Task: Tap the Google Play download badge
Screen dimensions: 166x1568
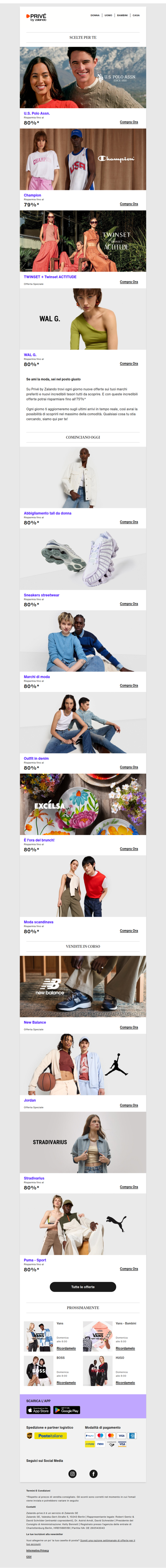Action: pyautogui.click(x=67, y=1410)
